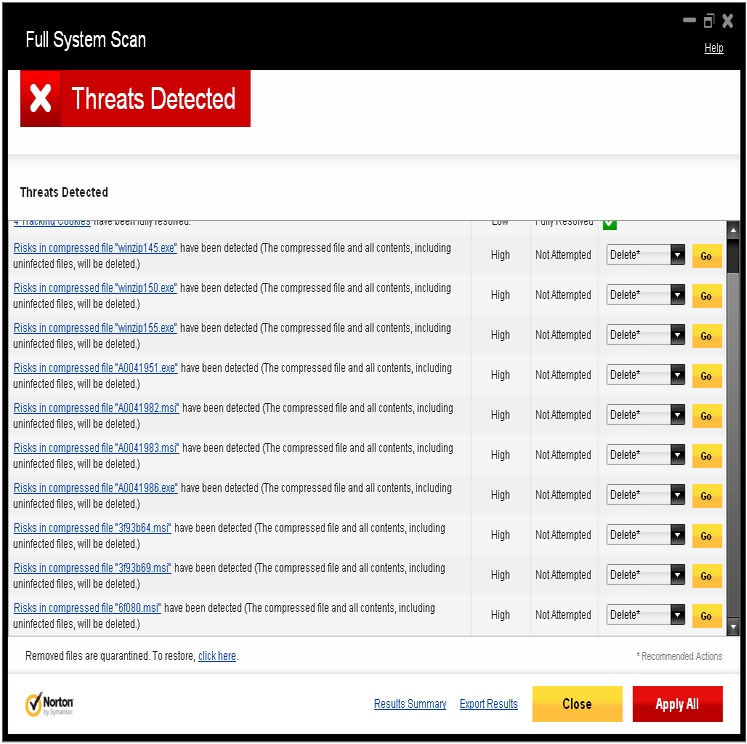Expand action dropdown for winzip145.exe

[677, 255]
